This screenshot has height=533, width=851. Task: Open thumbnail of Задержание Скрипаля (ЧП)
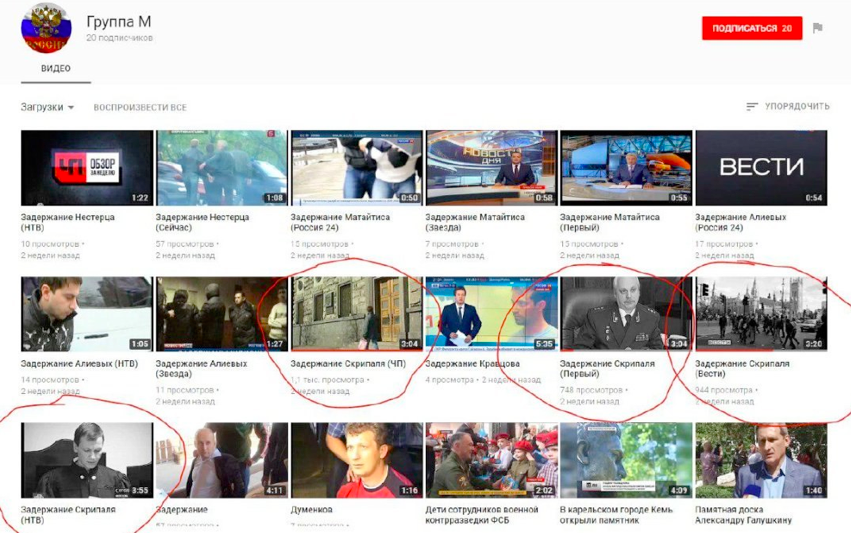(356, 314)
